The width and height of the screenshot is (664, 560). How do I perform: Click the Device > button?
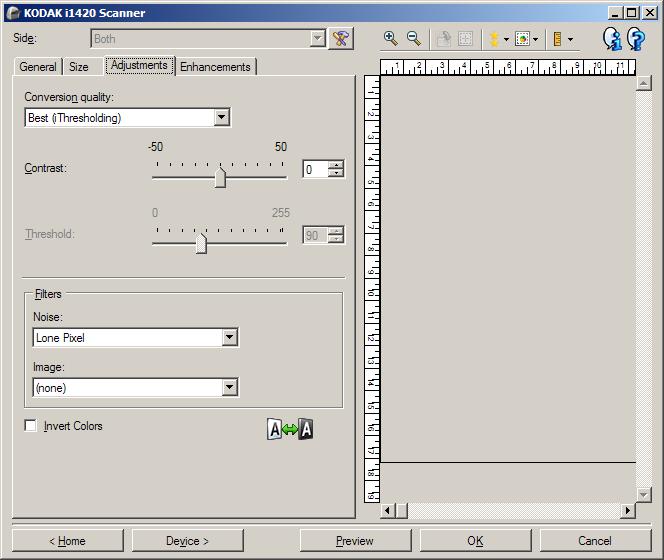click(187, 541)
